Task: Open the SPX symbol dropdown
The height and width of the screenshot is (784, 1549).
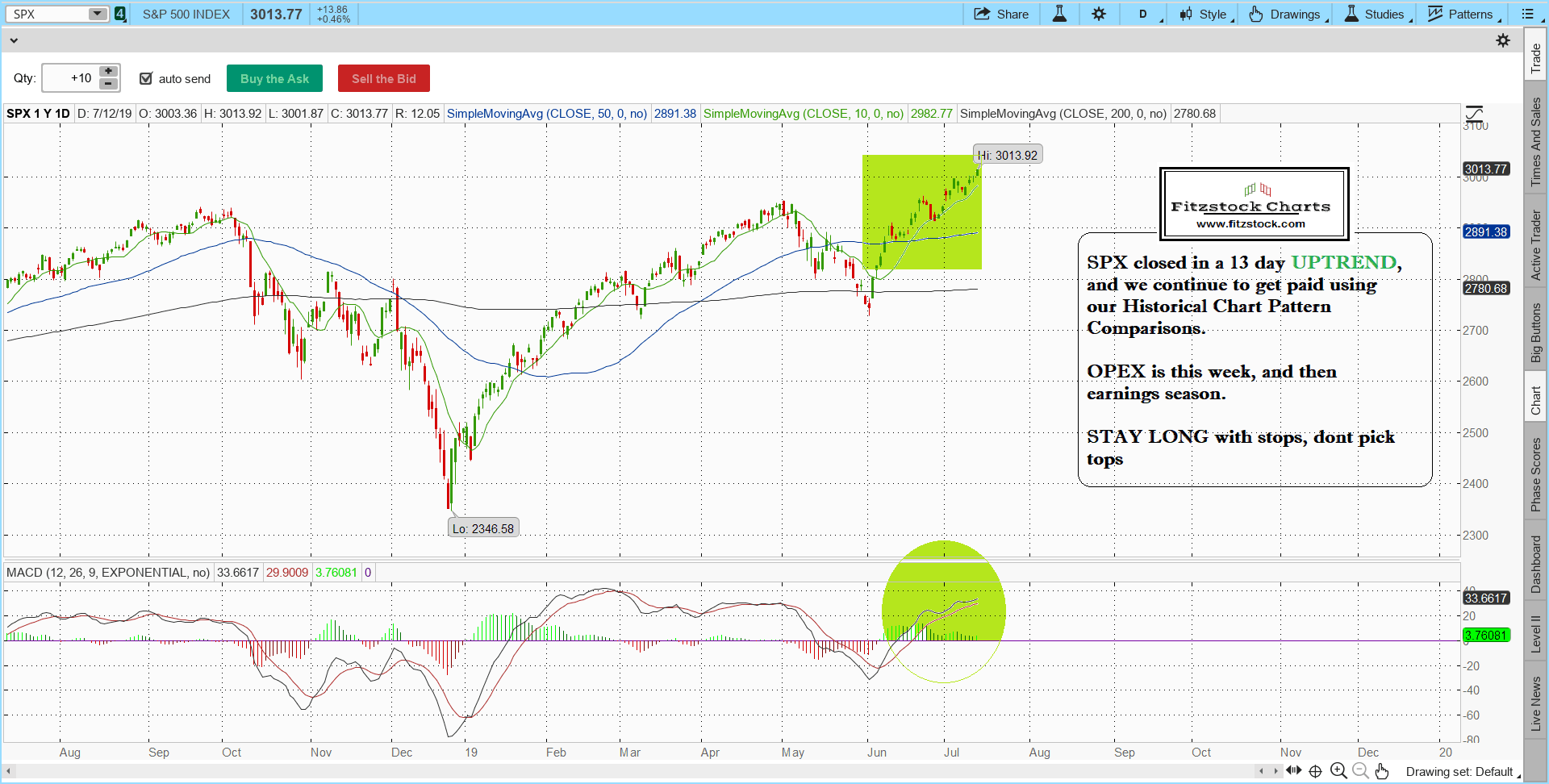Action: coord(98,14)
